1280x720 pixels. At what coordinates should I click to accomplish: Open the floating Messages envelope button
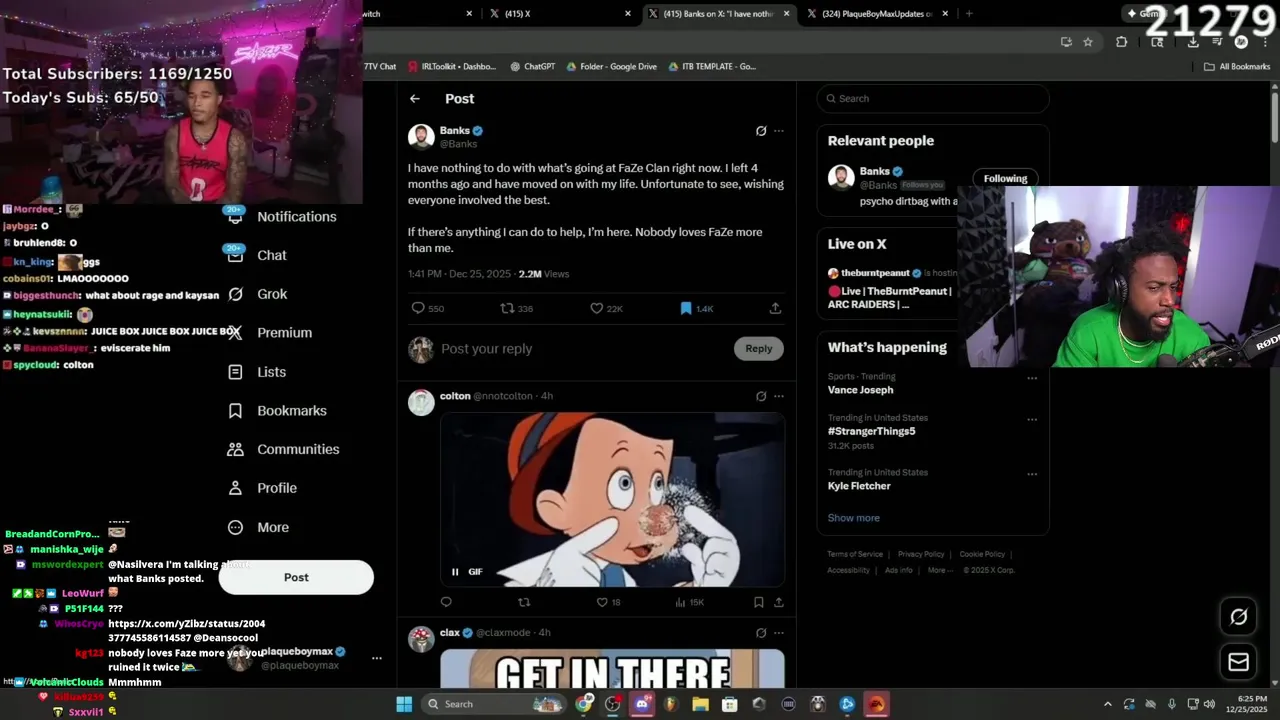pos(1238,662)
